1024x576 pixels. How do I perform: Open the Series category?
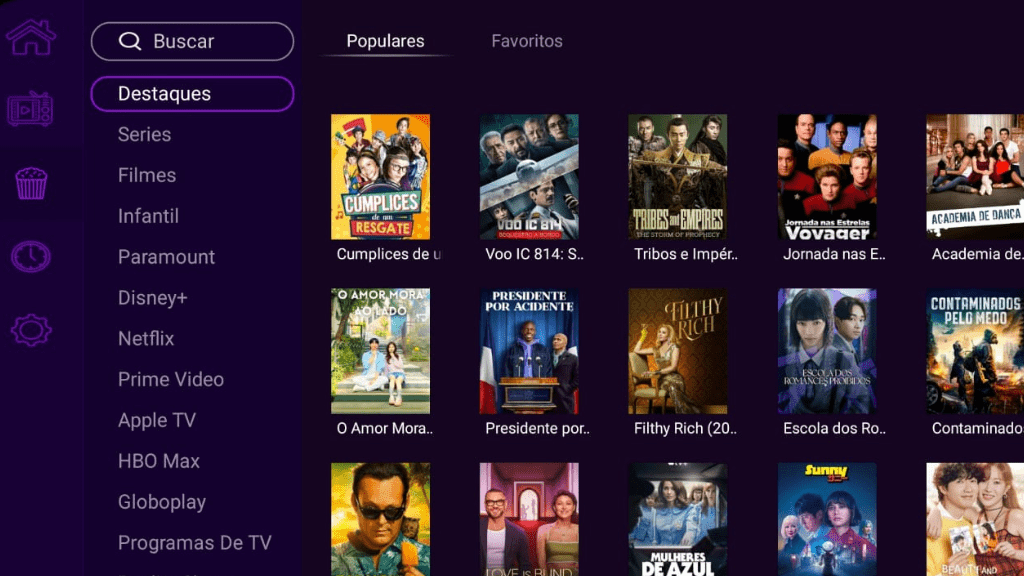pyautogui.click(x=144, y=135)
